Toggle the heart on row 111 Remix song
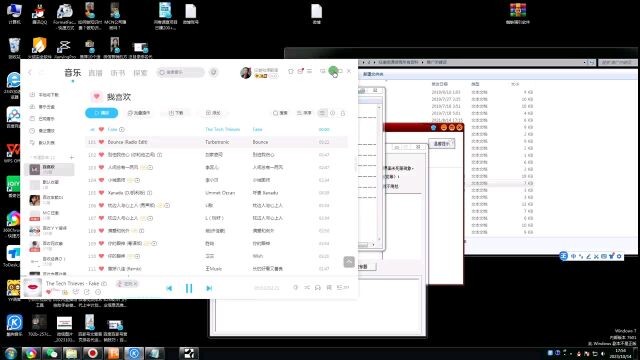The image size is (640, 360). tap(101, 269)
